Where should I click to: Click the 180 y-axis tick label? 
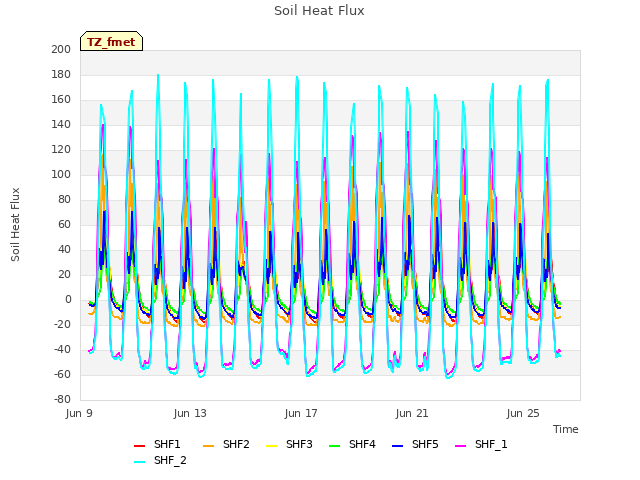click(x=61, y=75)
